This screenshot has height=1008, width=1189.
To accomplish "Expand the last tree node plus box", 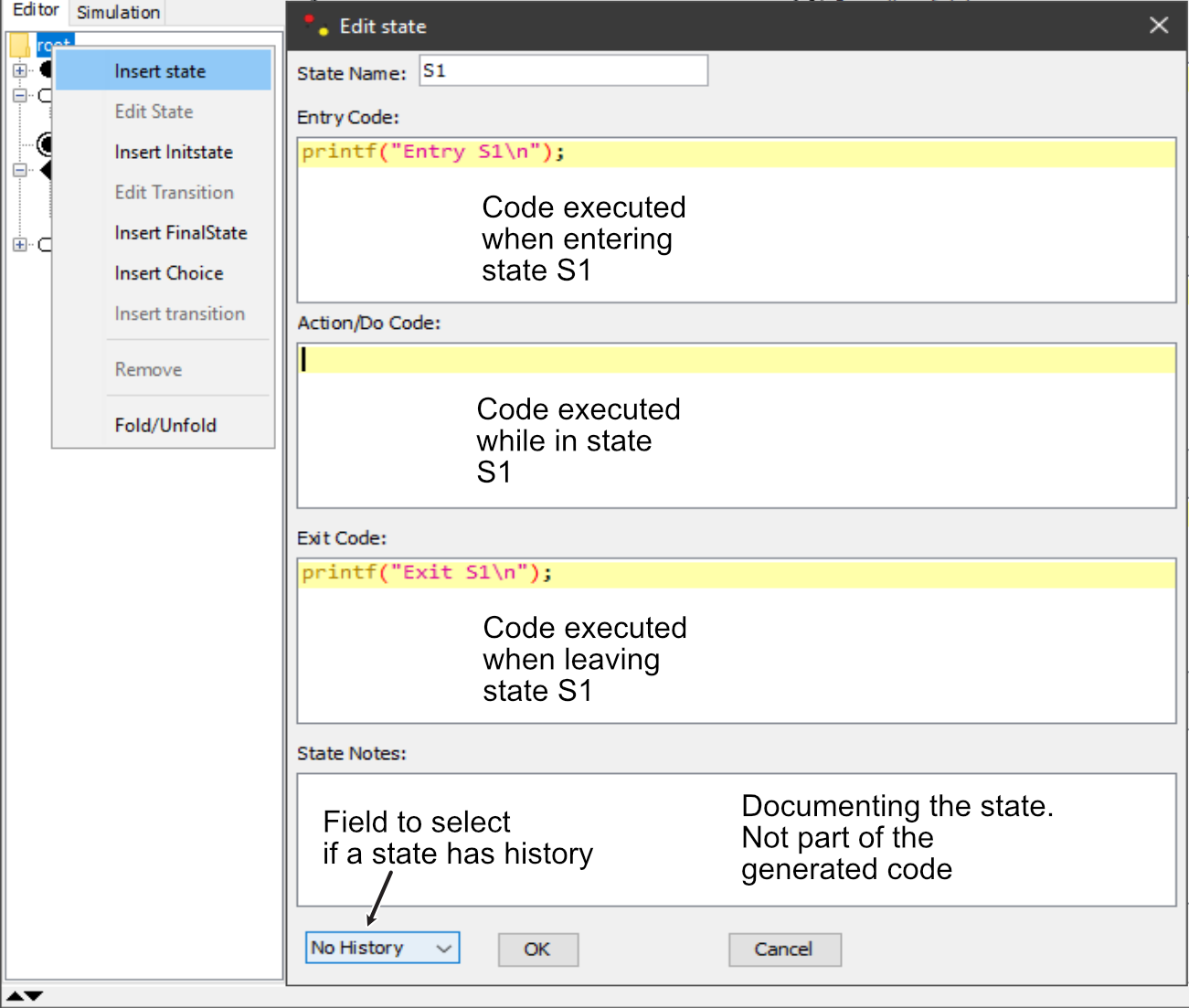I will coord(19,245).
